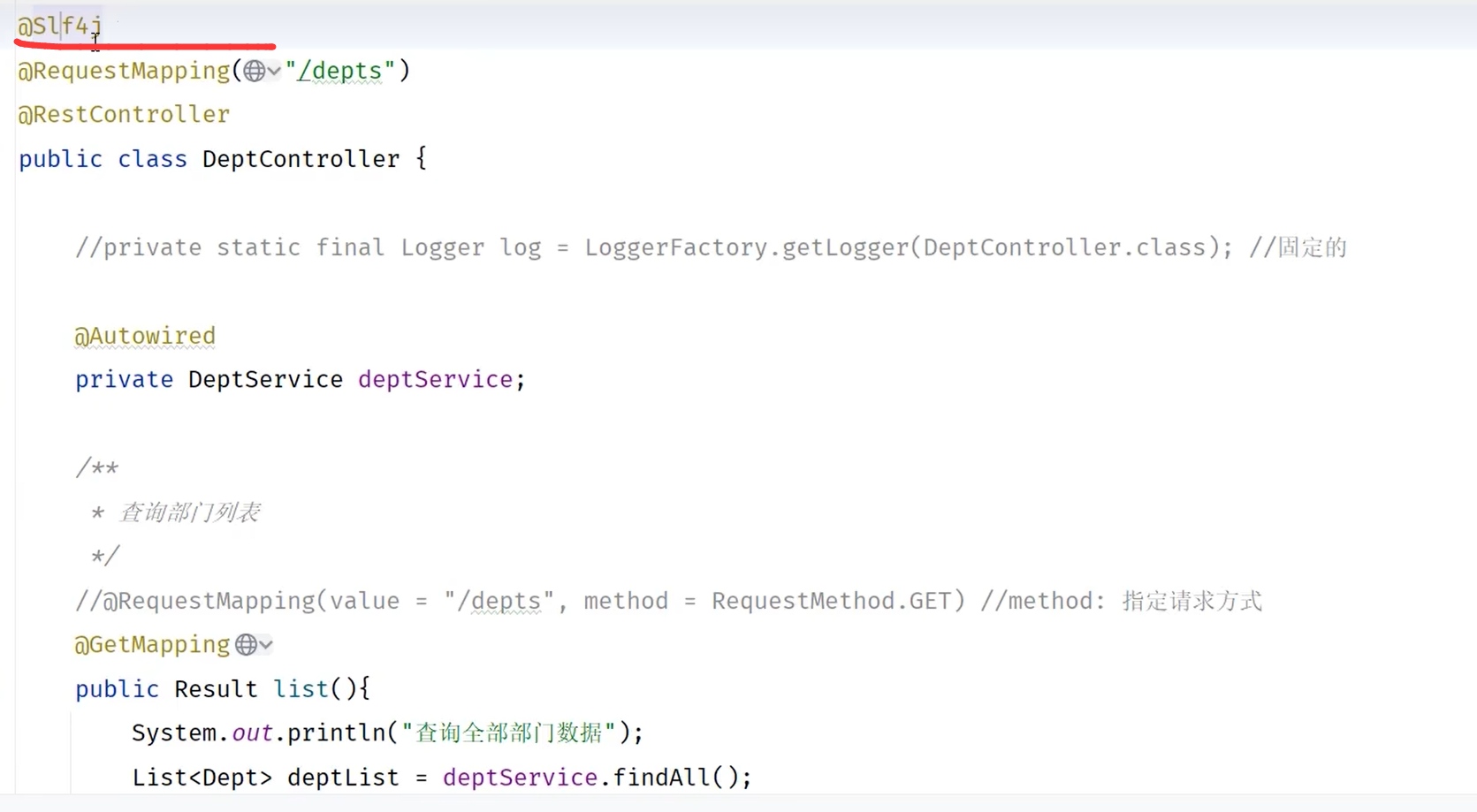Image resolution: width=1477 pixels, height=812 pixels.
Task: Click the @RestController annotation
Action: point(124,114)
